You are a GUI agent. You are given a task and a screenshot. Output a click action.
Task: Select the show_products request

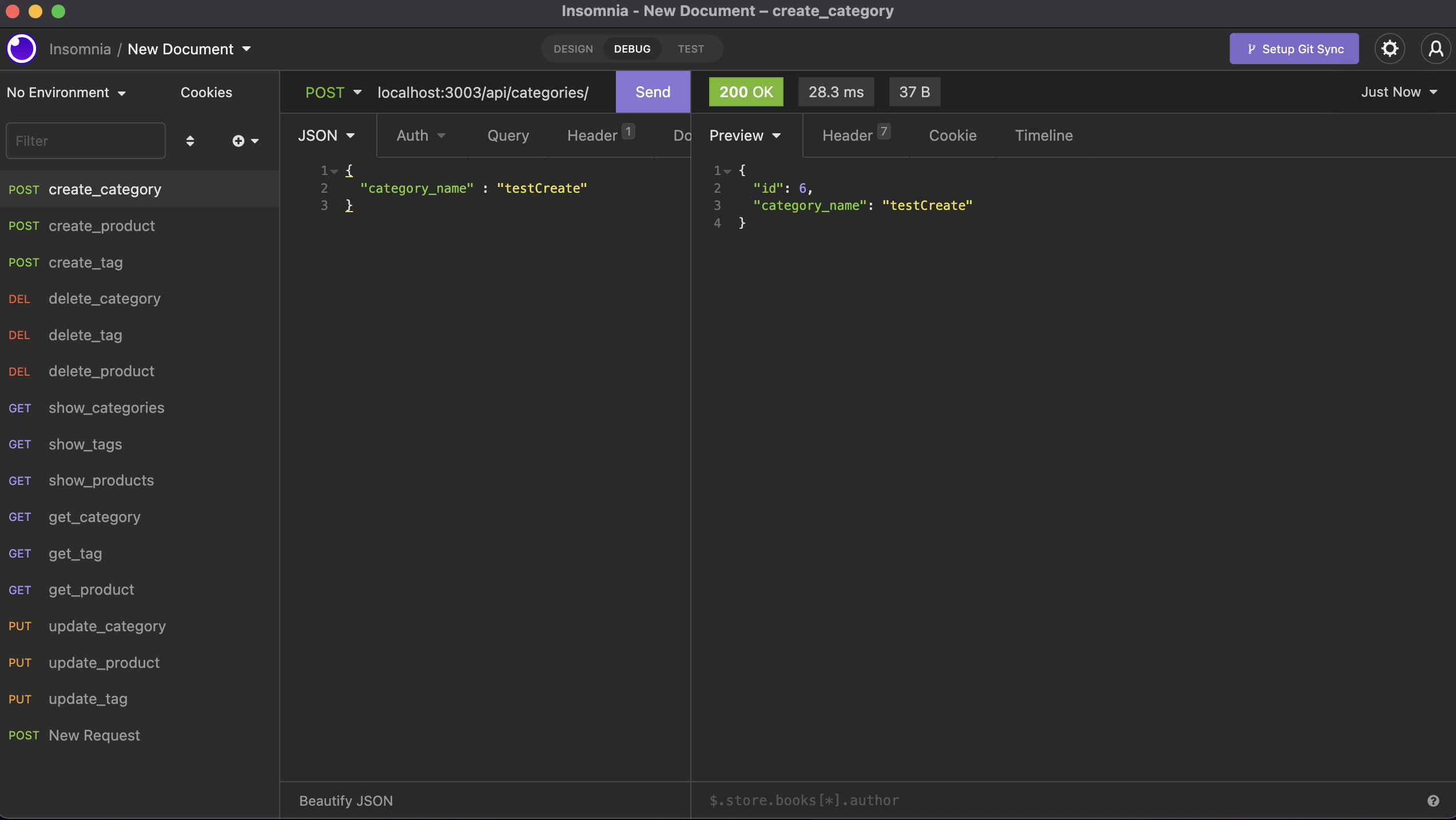pyautogui.click(x=140, y=480)
